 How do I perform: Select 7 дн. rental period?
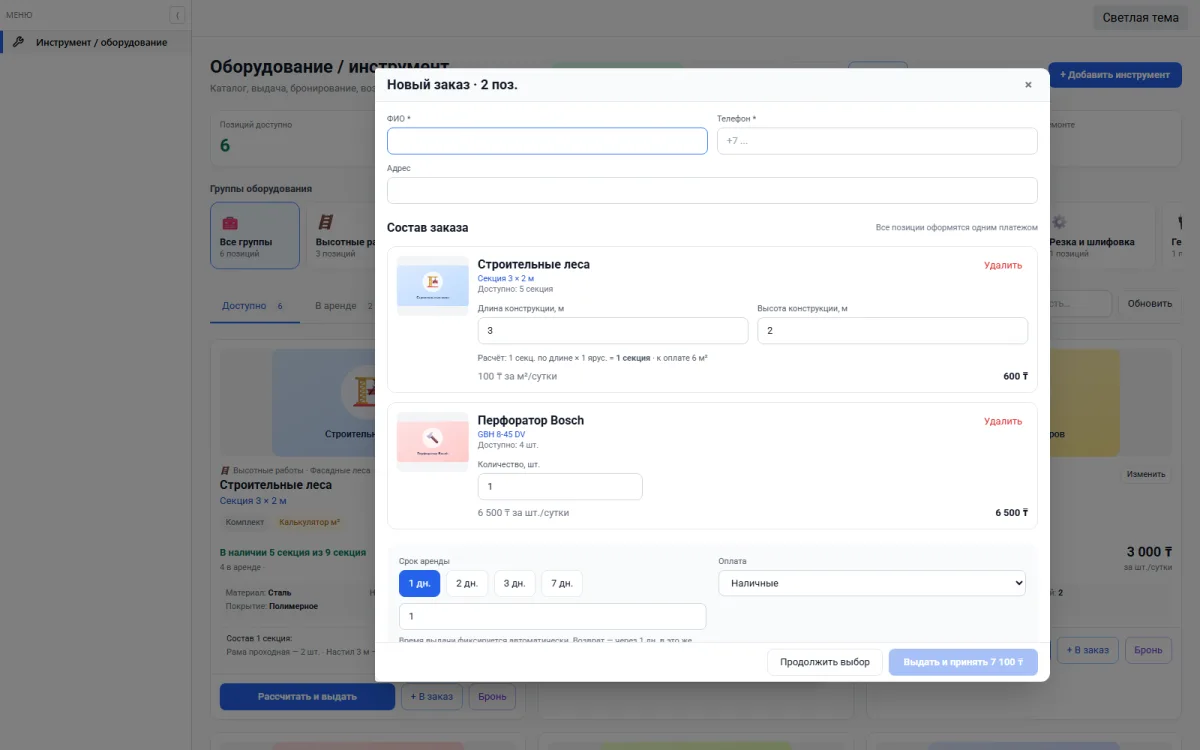(x=562, y=583)
